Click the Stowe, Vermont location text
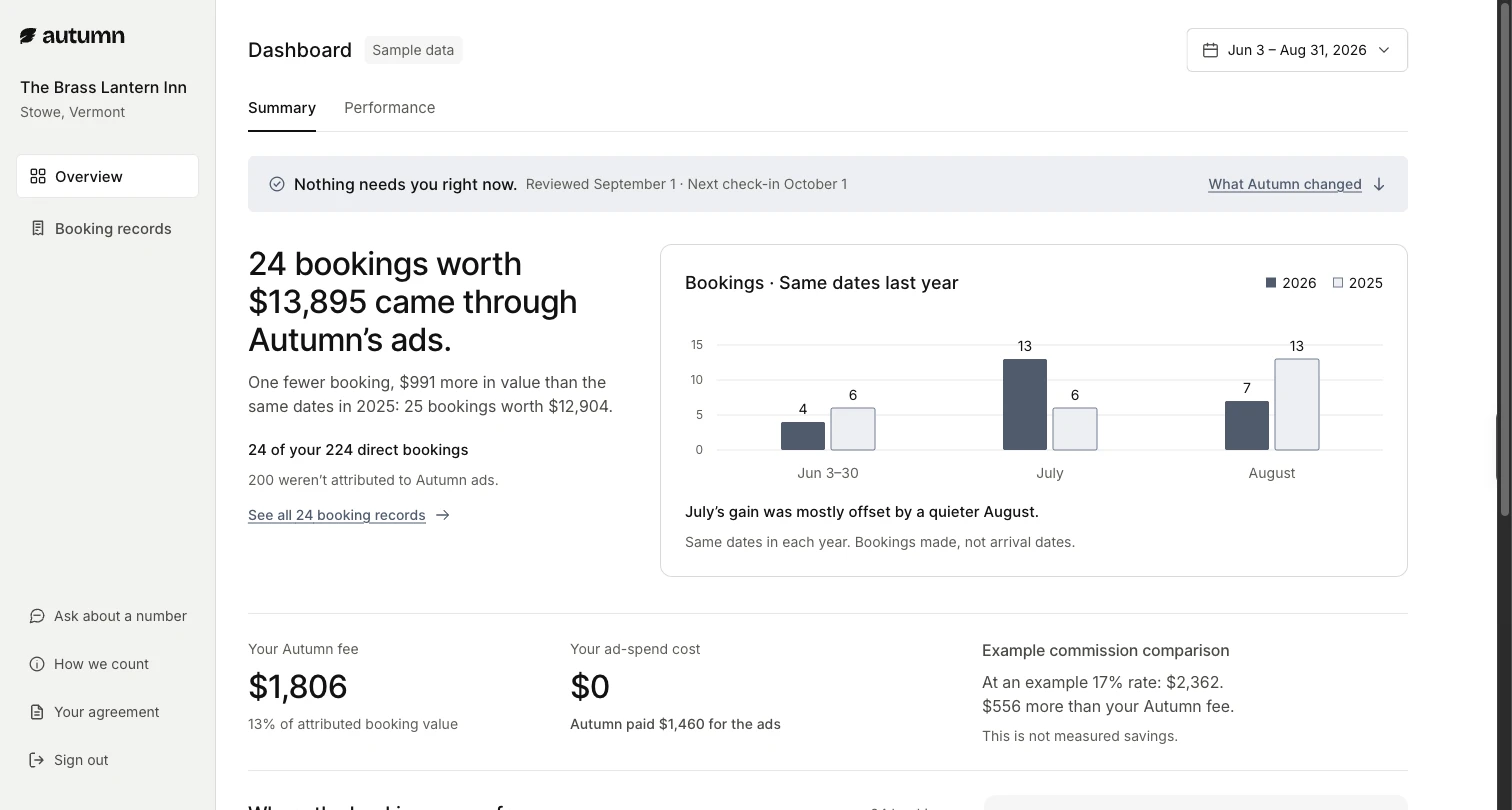This screenshot has height=810, width=1512. [72, 112]
